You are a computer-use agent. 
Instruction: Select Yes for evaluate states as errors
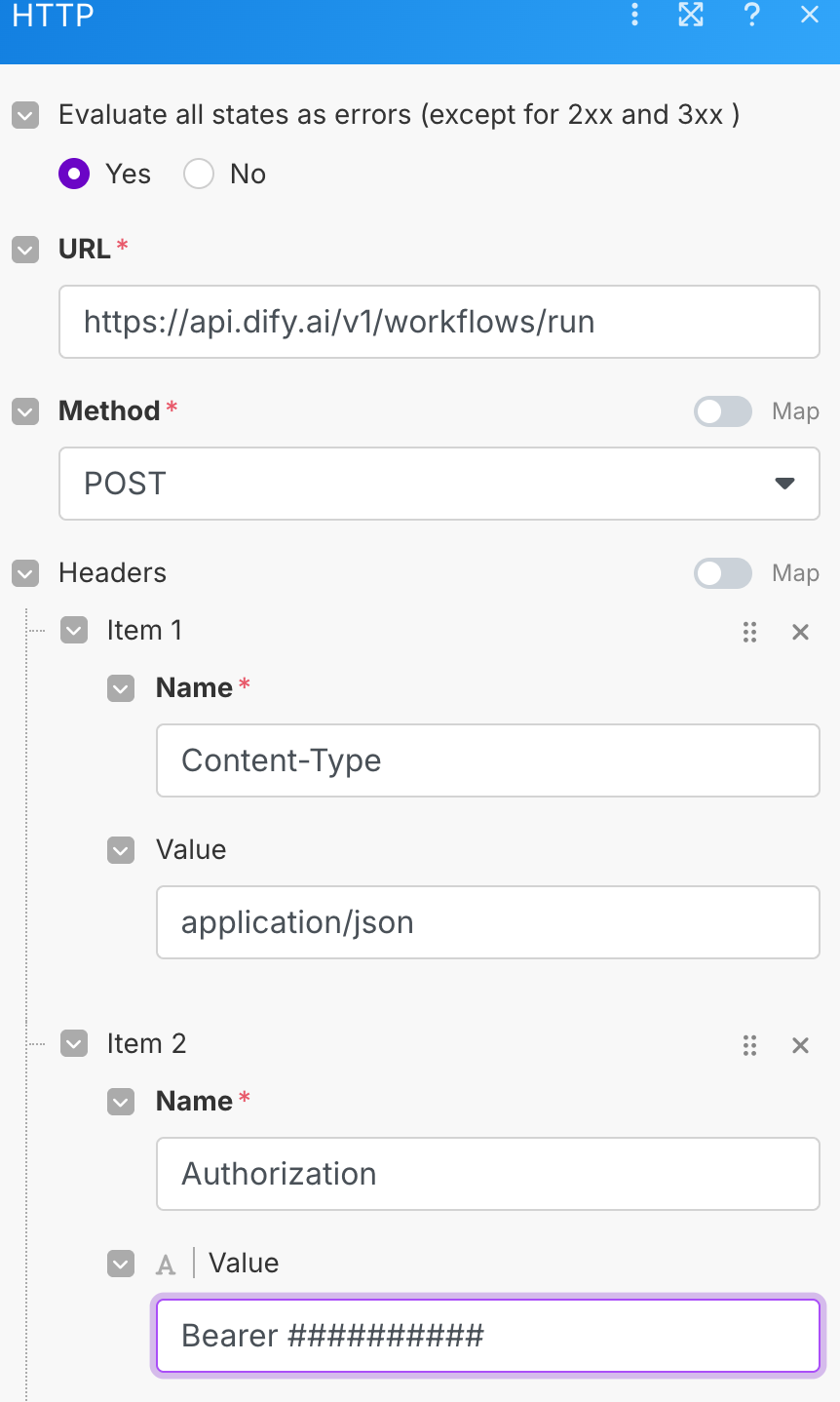74,174
